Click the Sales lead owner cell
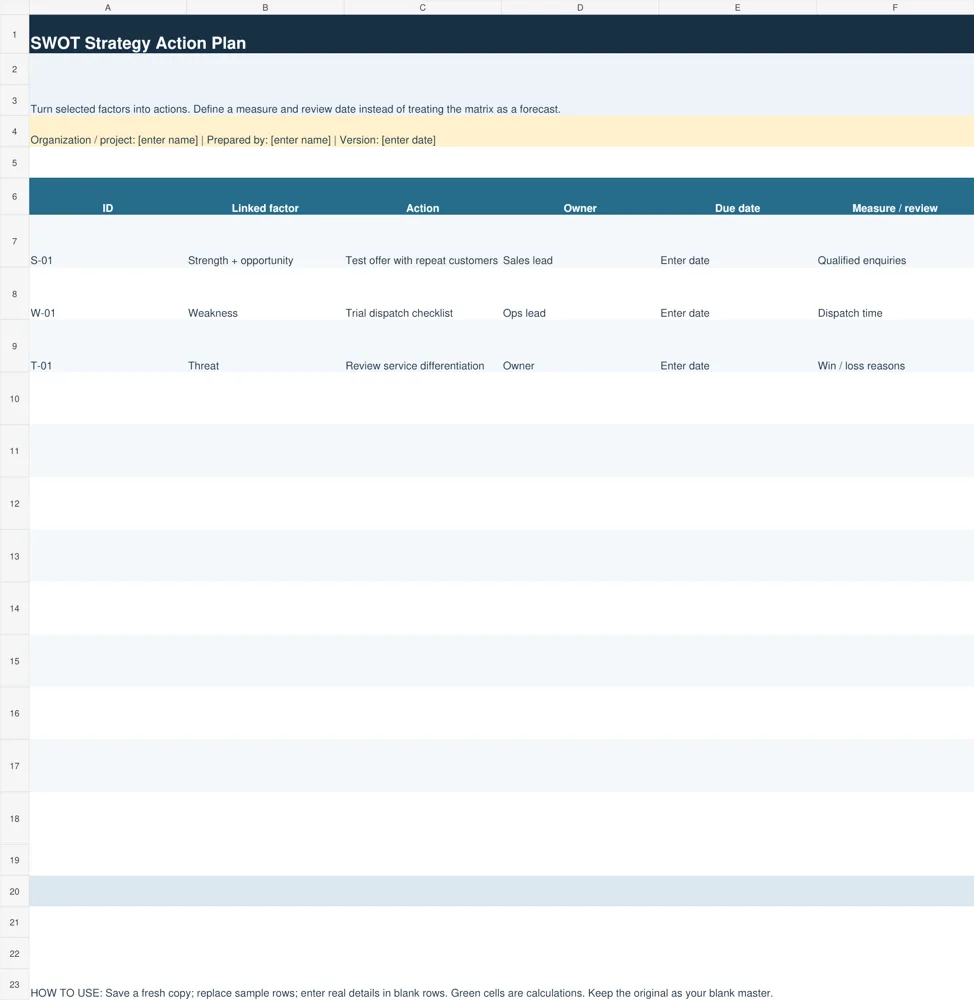974x1000 pixels. click(580, 241)
